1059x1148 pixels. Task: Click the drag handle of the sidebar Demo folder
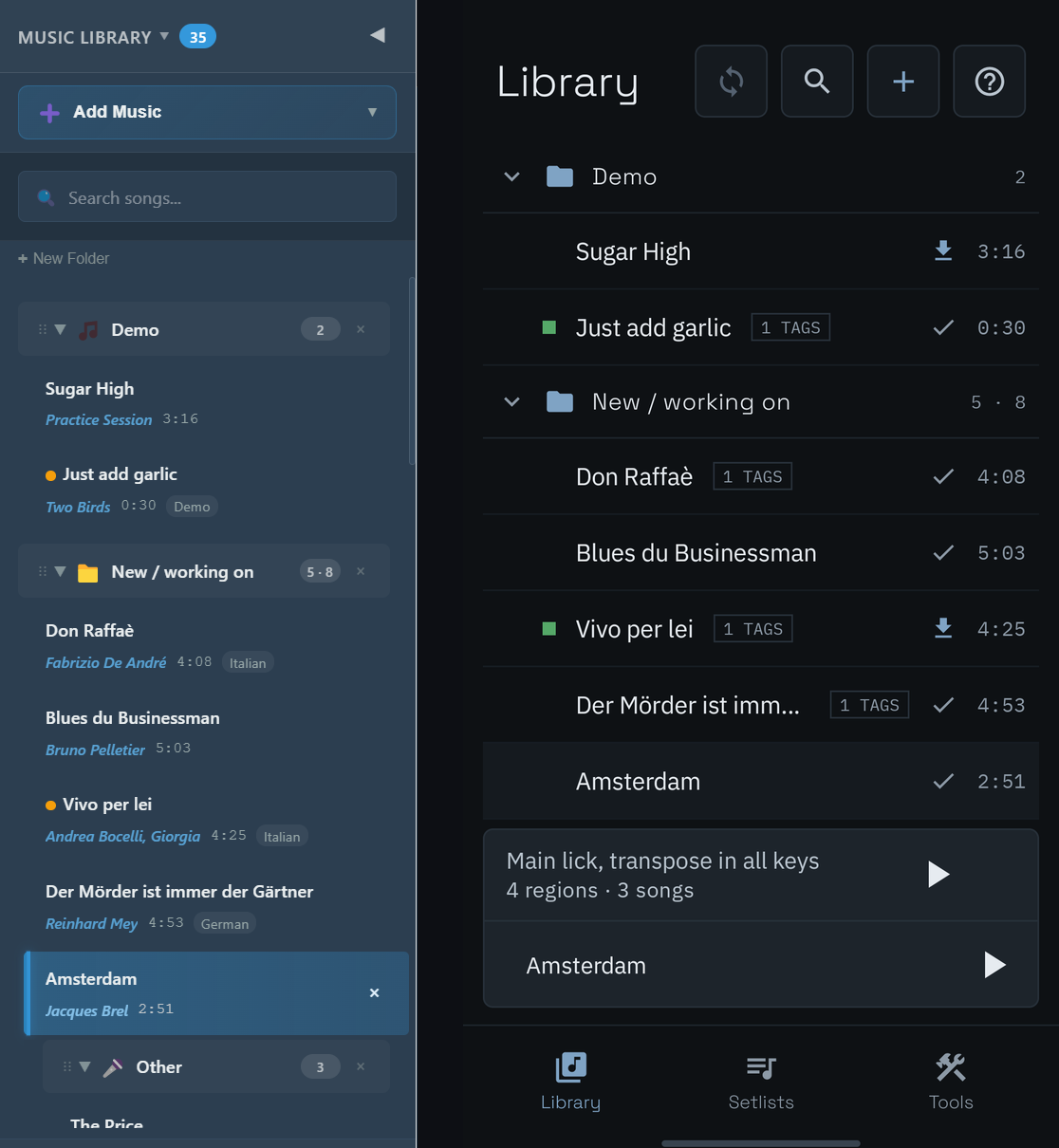(x=42, y=329)
